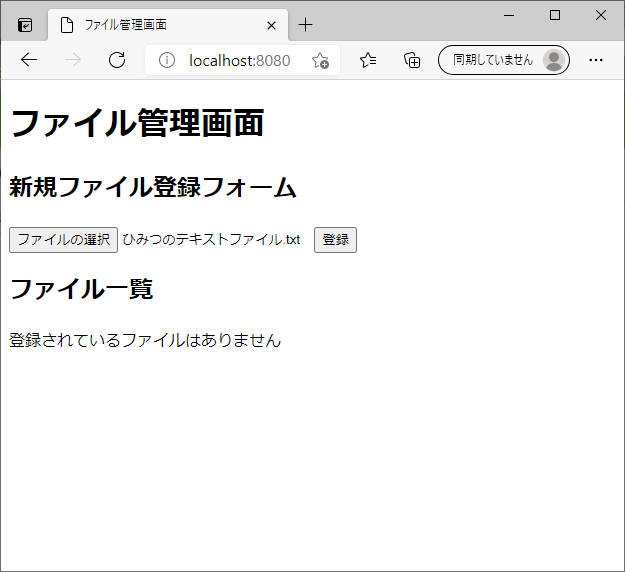Screen dimensions: 625x572
Task: Click the ひみつのテキストファイル.txt file name
Action: (211, 240)
